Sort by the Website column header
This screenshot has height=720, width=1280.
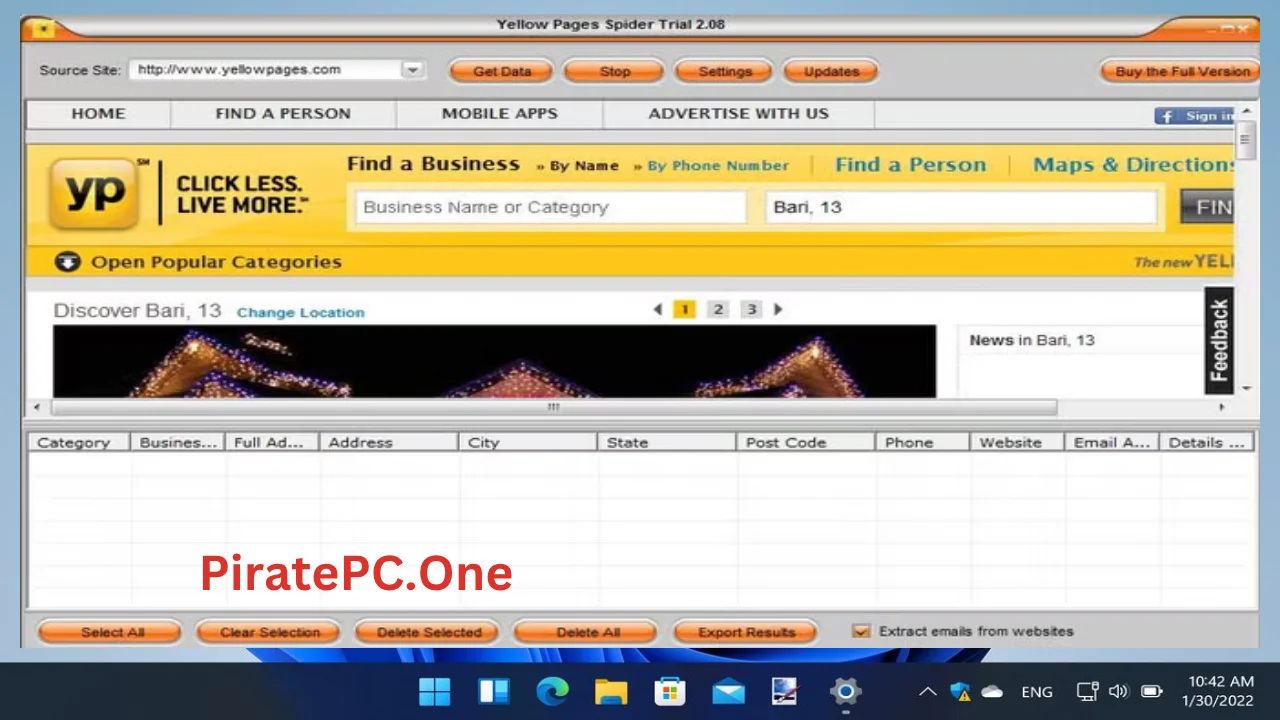pyautogui.click(x=1017, y=442)
